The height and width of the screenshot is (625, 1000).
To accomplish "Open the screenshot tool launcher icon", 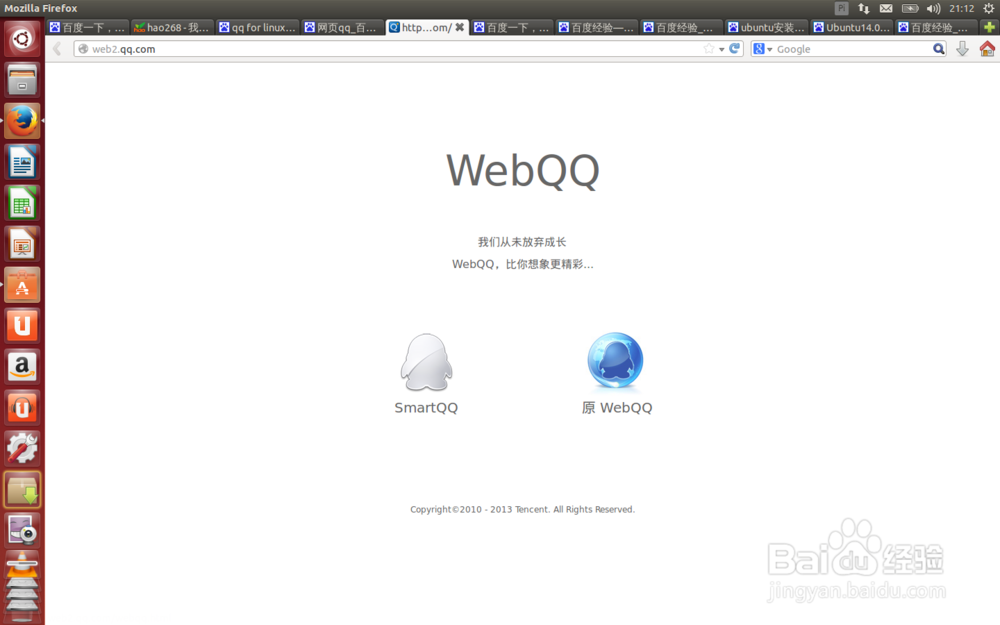I will click(x=22, y=530).
